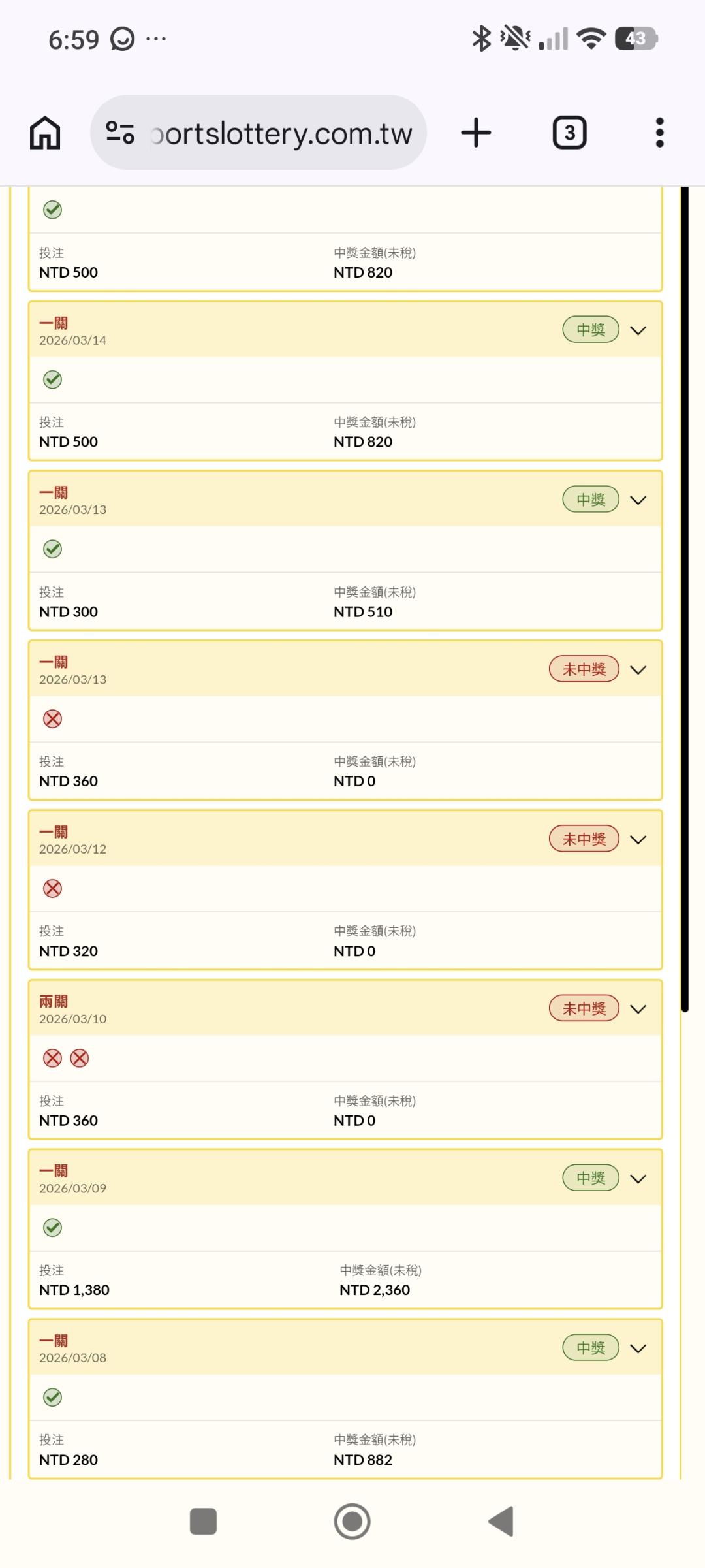Click red X result icon on 2026/03/12 bet
705x1568 pixels.
(x=52, y=888)
